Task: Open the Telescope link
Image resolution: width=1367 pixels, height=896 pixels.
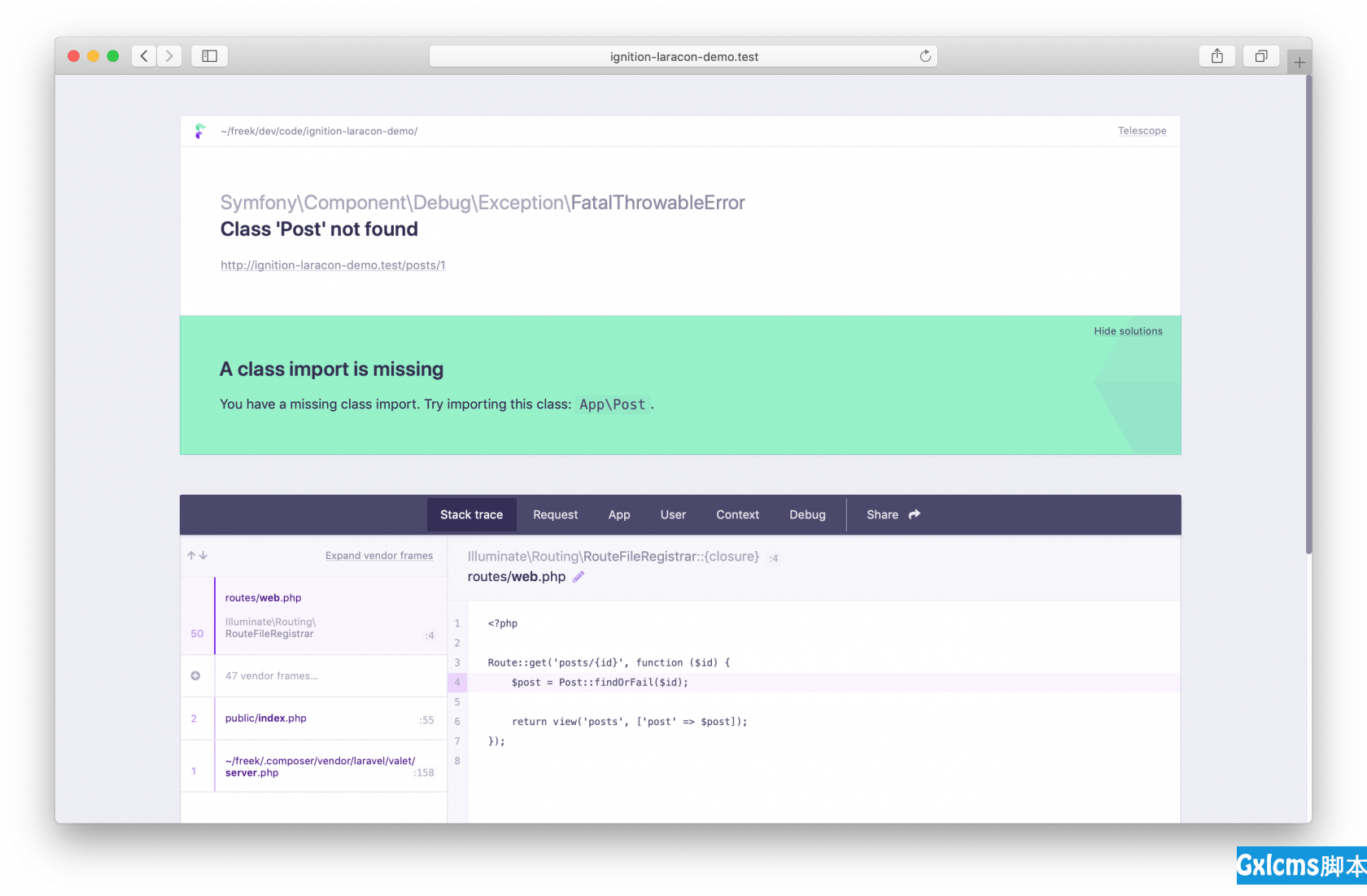Action: pos(1142,131)
